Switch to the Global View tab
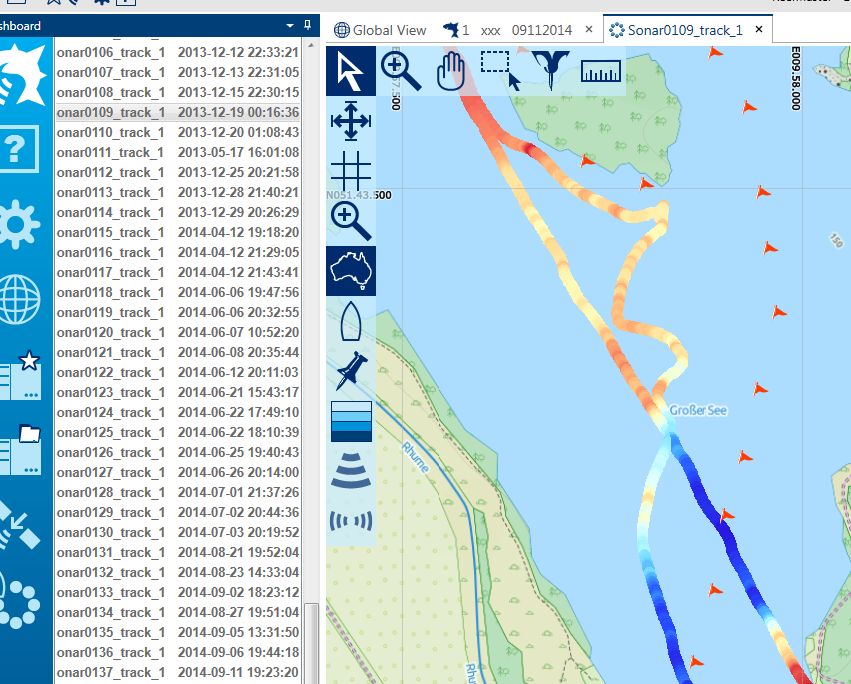Screen dimensions: 851x684 [x=380, y=30]
